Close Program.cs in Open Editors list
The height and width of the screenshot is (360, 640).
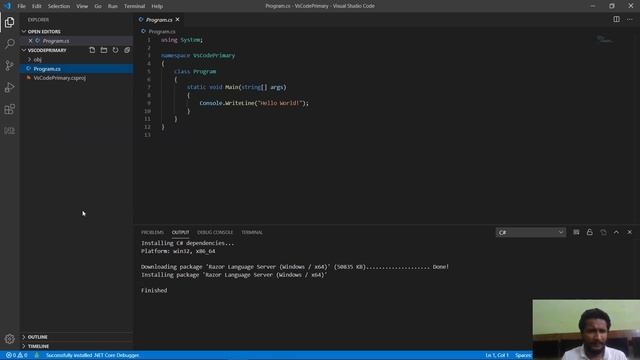pyautogui.click(x=30, y=41)
